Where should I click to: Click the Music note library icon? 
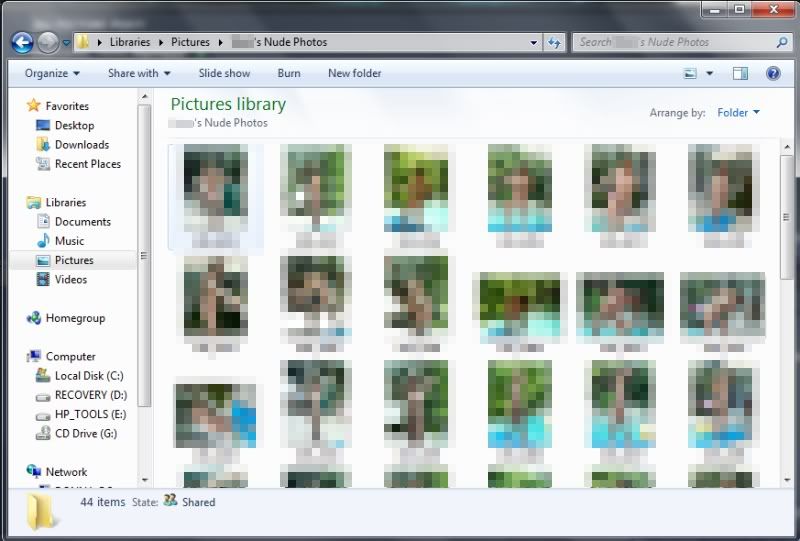pyautogui.click(x=43, y=240)
